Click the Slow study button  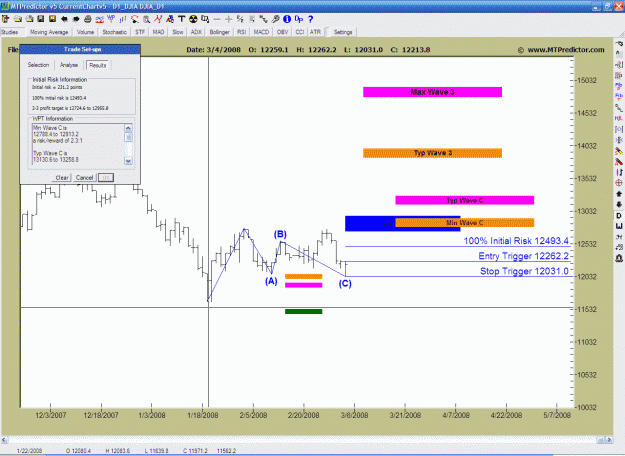tap(178, 32)
